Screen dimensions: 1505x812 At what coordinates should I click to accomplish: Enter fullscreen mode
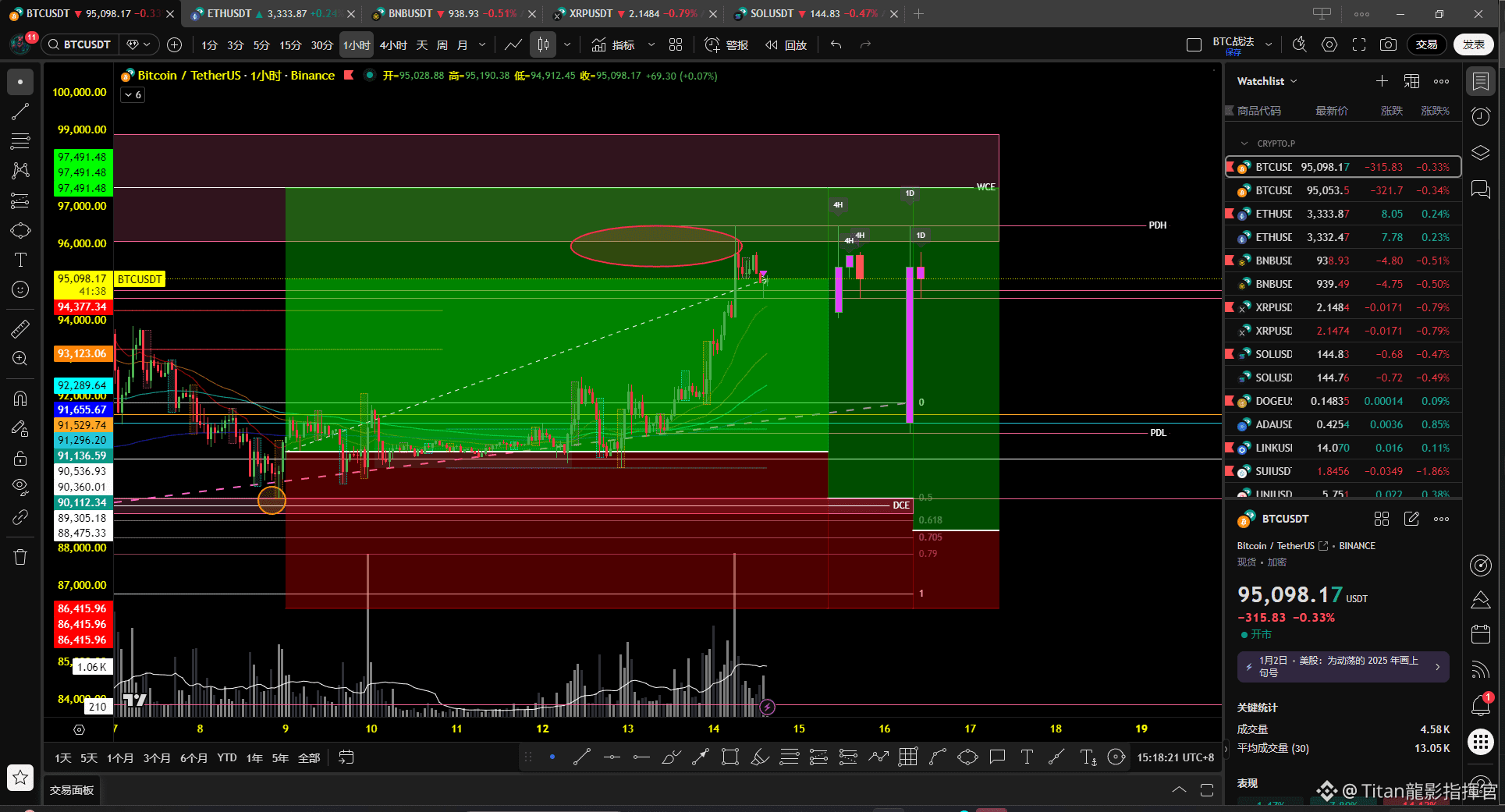1359,45
